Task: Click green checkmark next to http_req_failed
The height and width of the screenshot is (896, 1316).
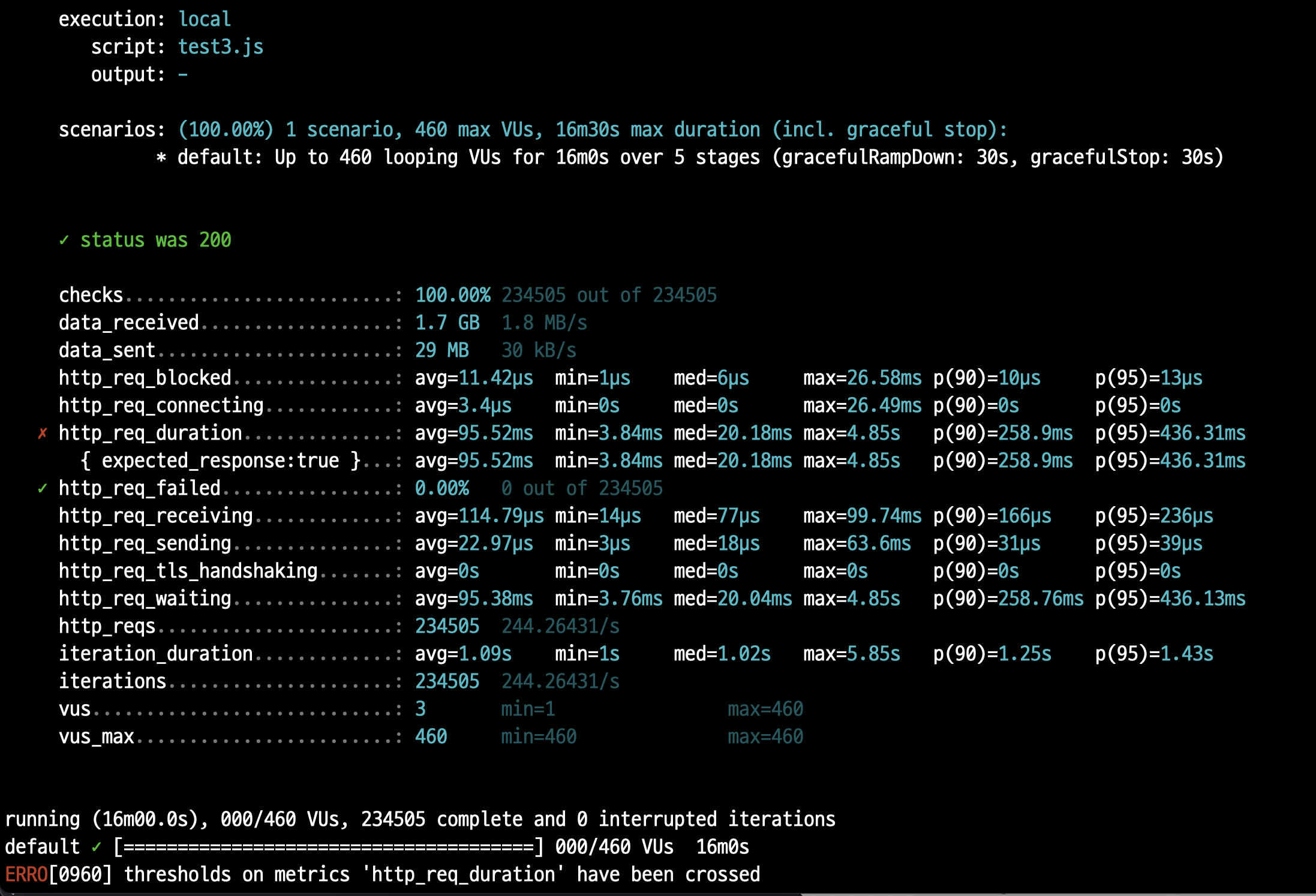Action: point(43,488)
